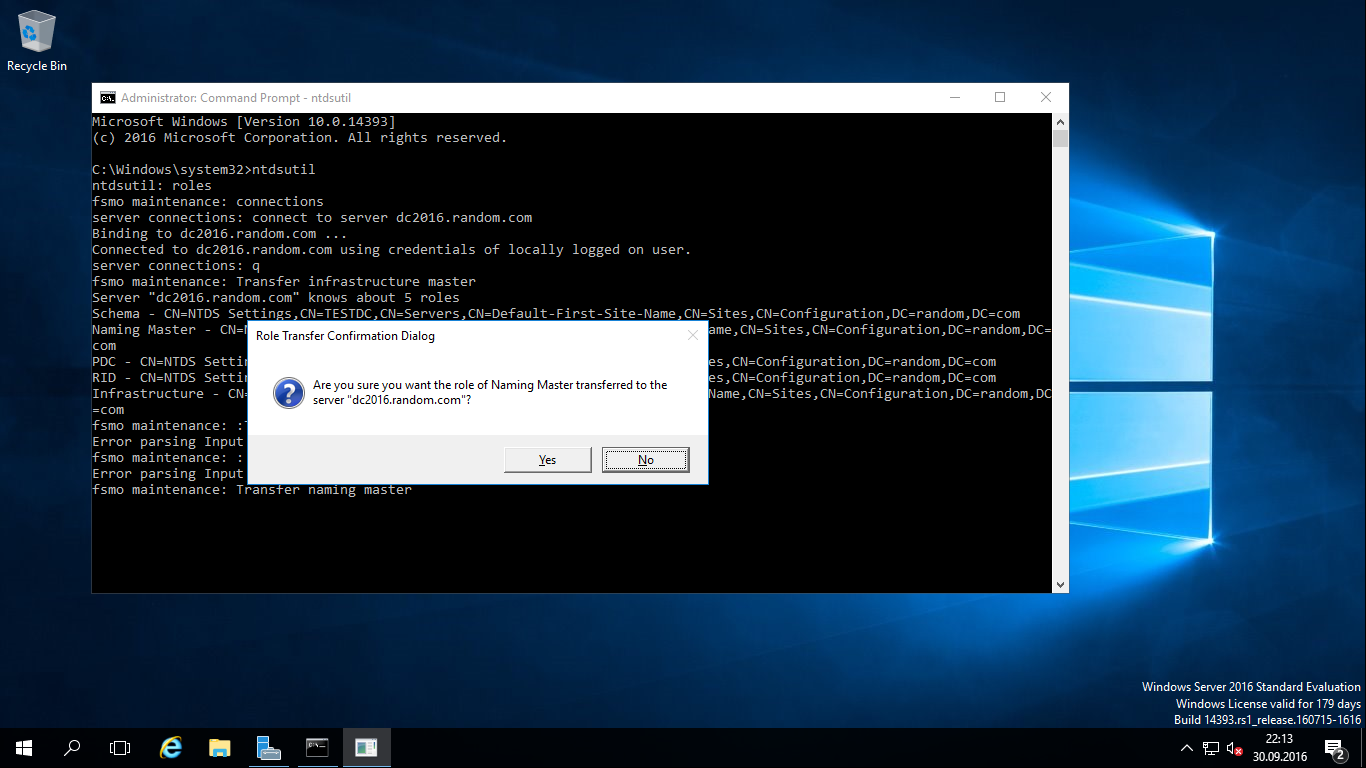Image resolution: width=1366 pixels, height=768 pixels.
Task: Click the Command Prompt title bar text
Action: click(x=236, y=98)
